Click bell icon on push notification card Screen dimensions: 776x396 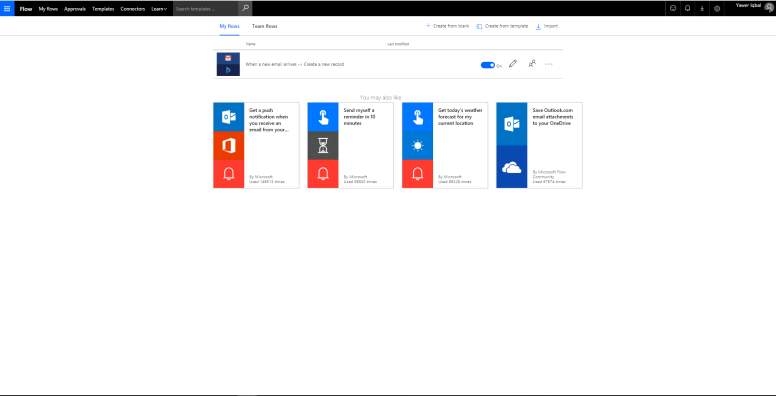[229, 174]
